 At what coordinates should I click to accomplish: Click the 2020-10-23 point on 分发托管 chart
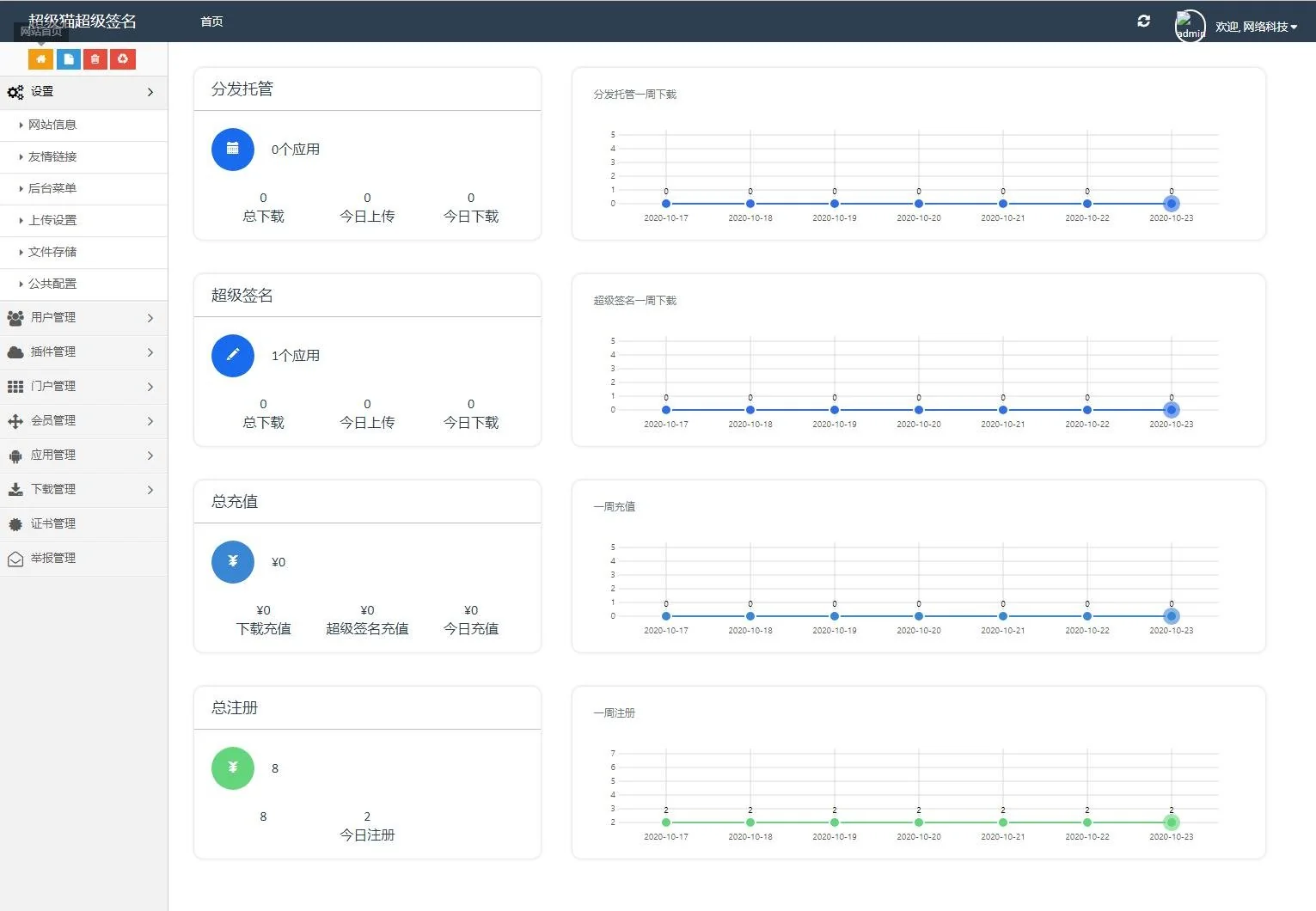(x=1171, y=204)
